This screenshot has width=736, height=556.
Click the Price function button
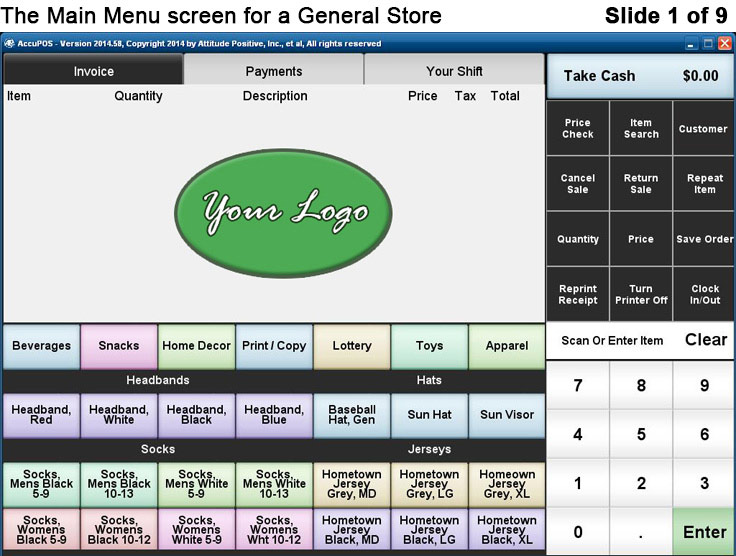click(641, 239)
